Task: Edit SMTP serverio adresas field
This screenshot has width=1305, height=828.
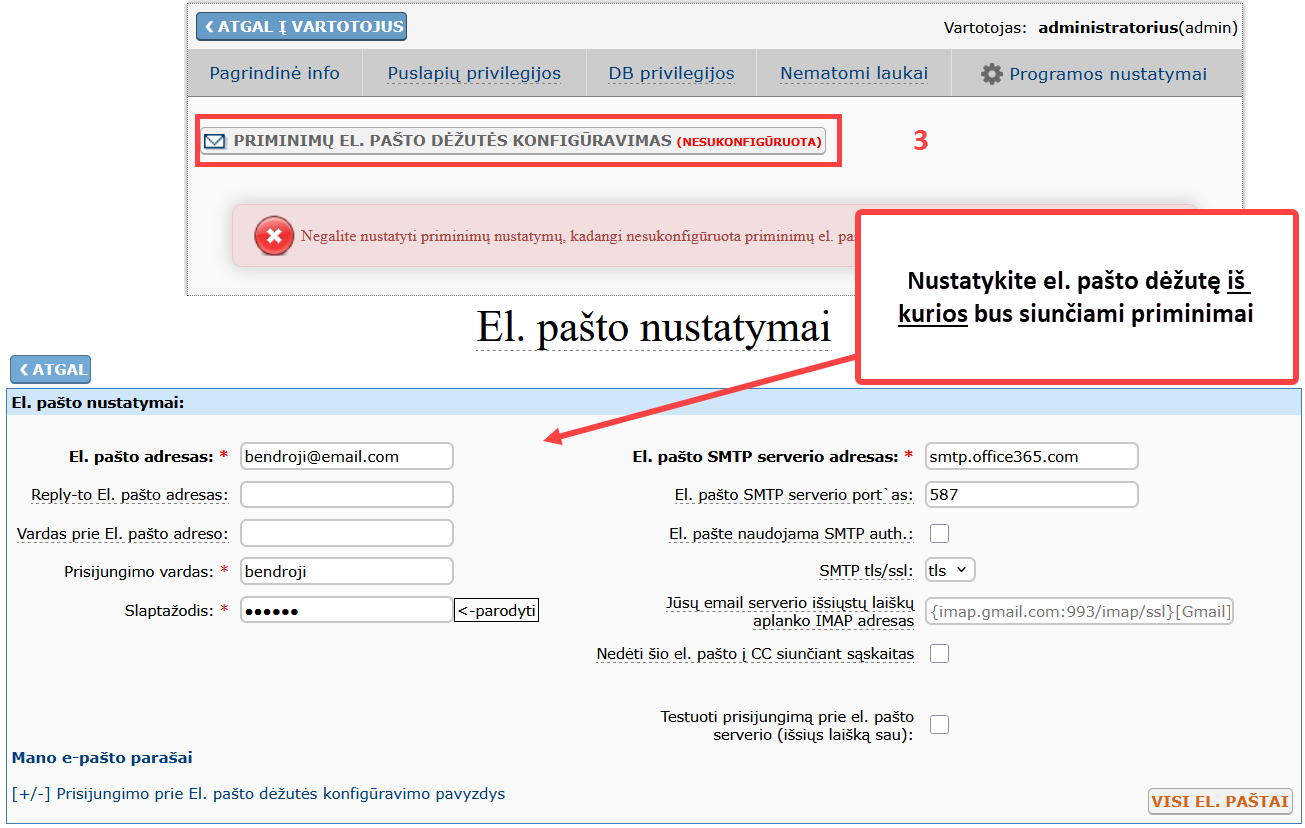Action: tap(1032, 456)
